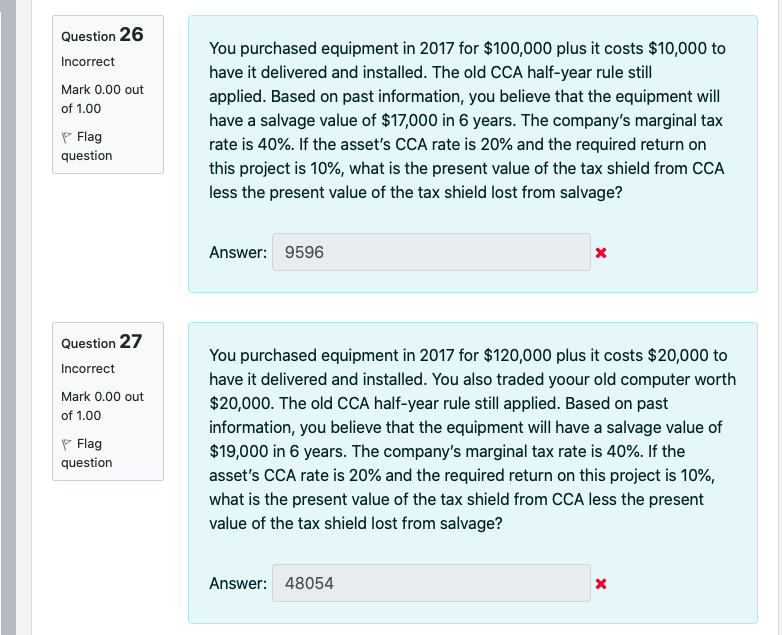Click the $100,000 equipment question text
The height and width of the screenshot is (635, 782).
coord(467,120)
